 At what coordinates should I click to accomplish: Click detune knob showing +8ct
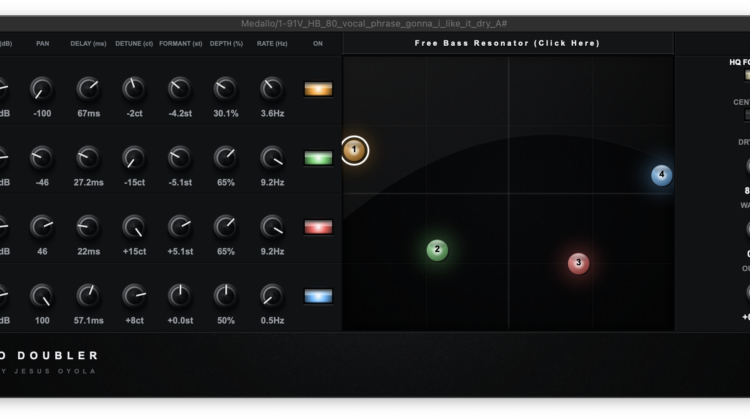[x=134, y=296]
